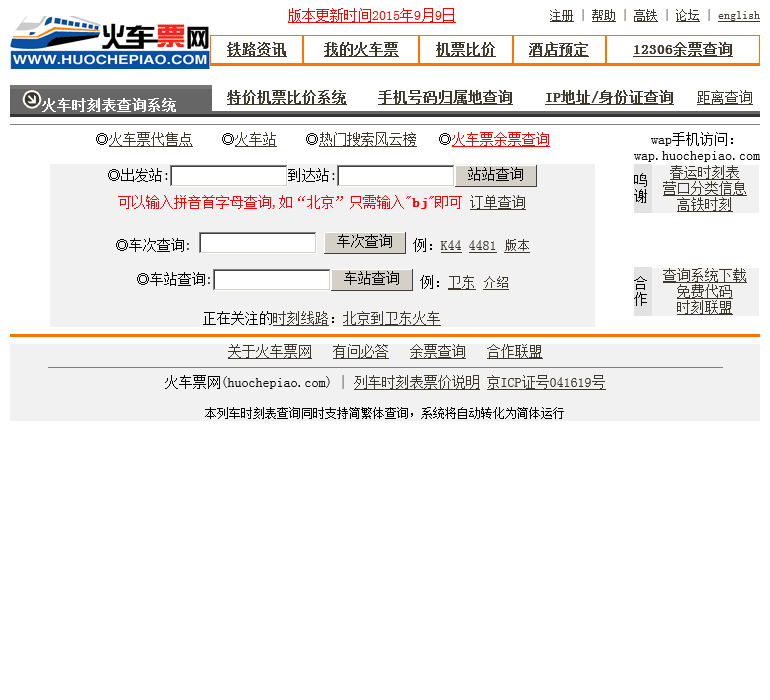Open the 高铁 link at the top
Viewport: 770px width, 700px height.
pyautogui.click(x=645, y=16)
